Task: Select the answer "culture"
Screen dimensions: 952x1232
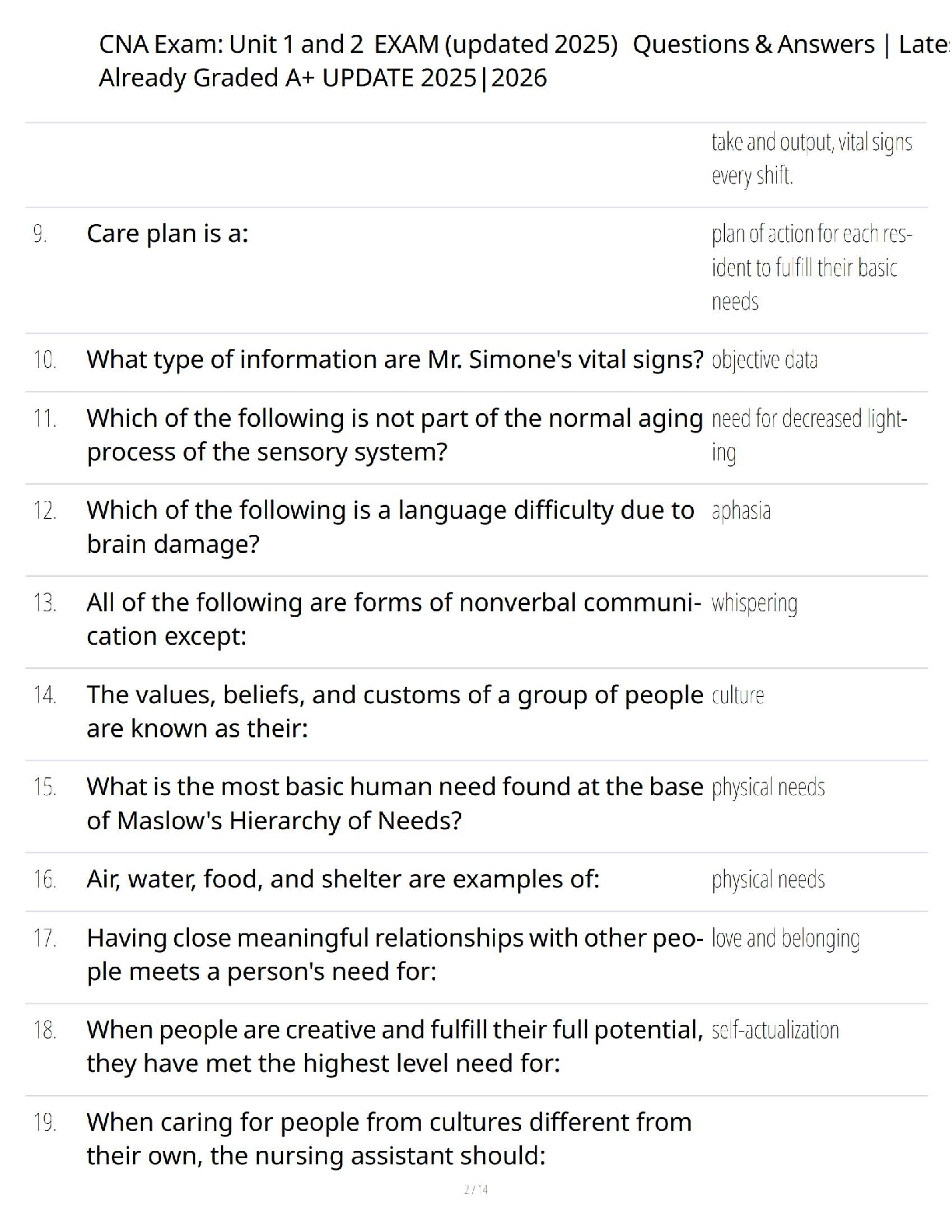Action: [737, 695]
